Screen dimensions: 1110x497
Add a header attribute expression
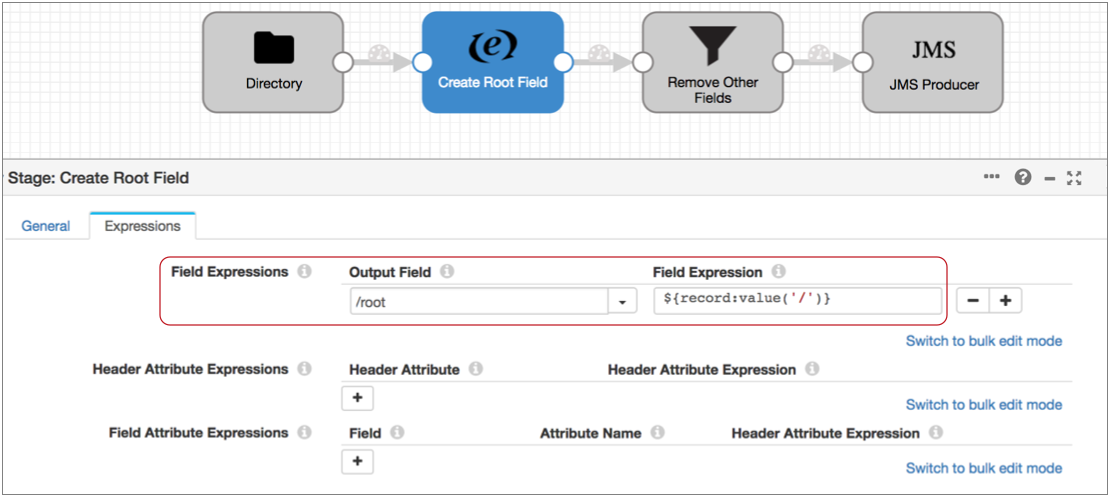[357, 398]
